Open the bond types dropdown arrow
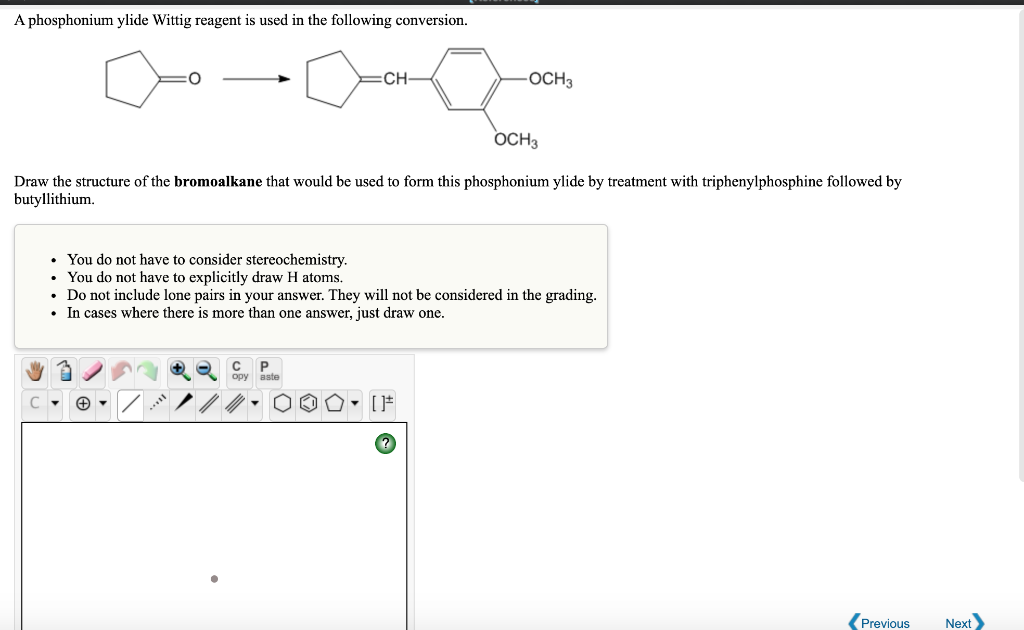This screenshot has height=630, width=1024. tap(255, 403)
